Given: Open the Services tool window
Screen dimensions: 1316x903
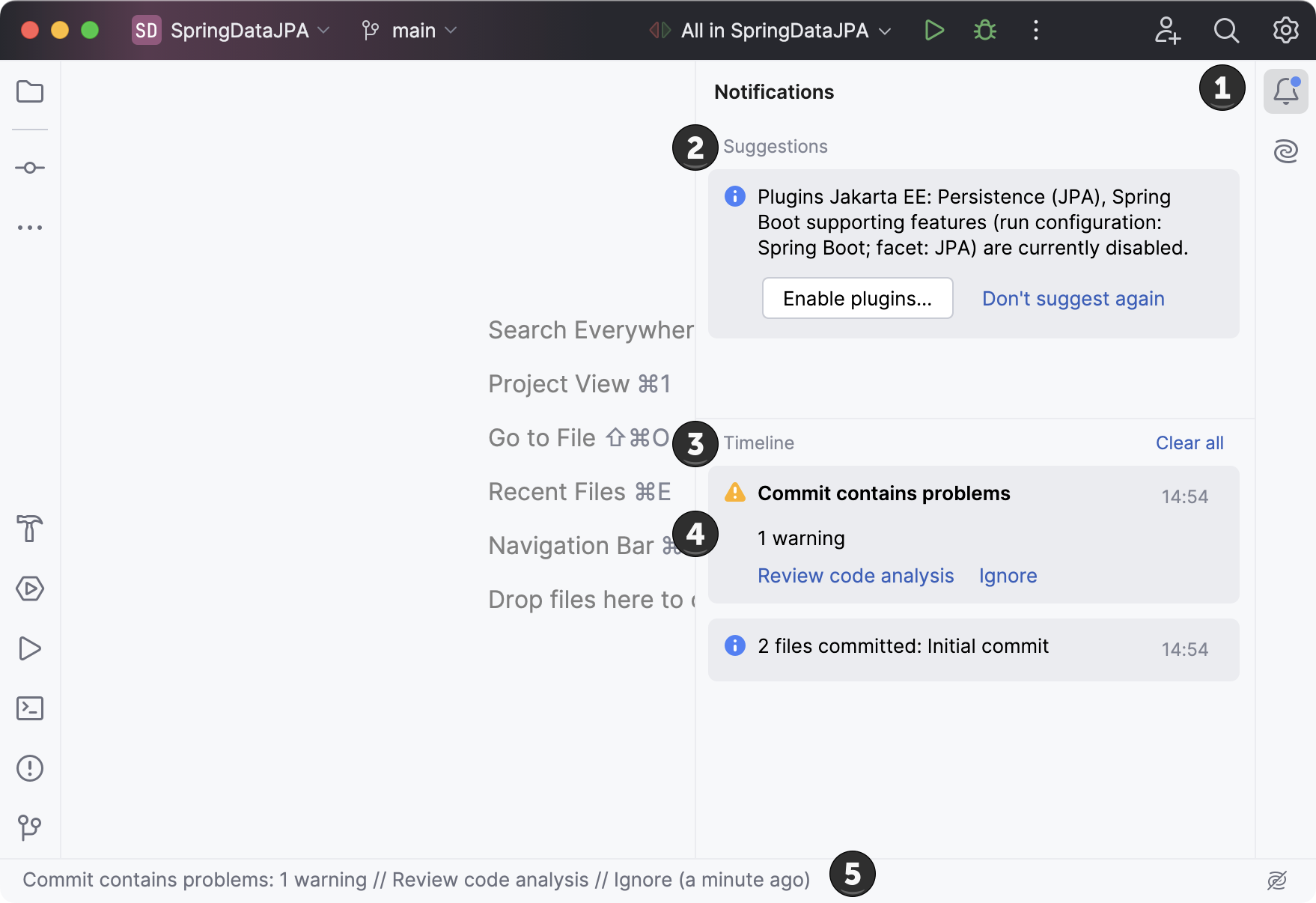Looking at the screenshot, I should point(29,589).
